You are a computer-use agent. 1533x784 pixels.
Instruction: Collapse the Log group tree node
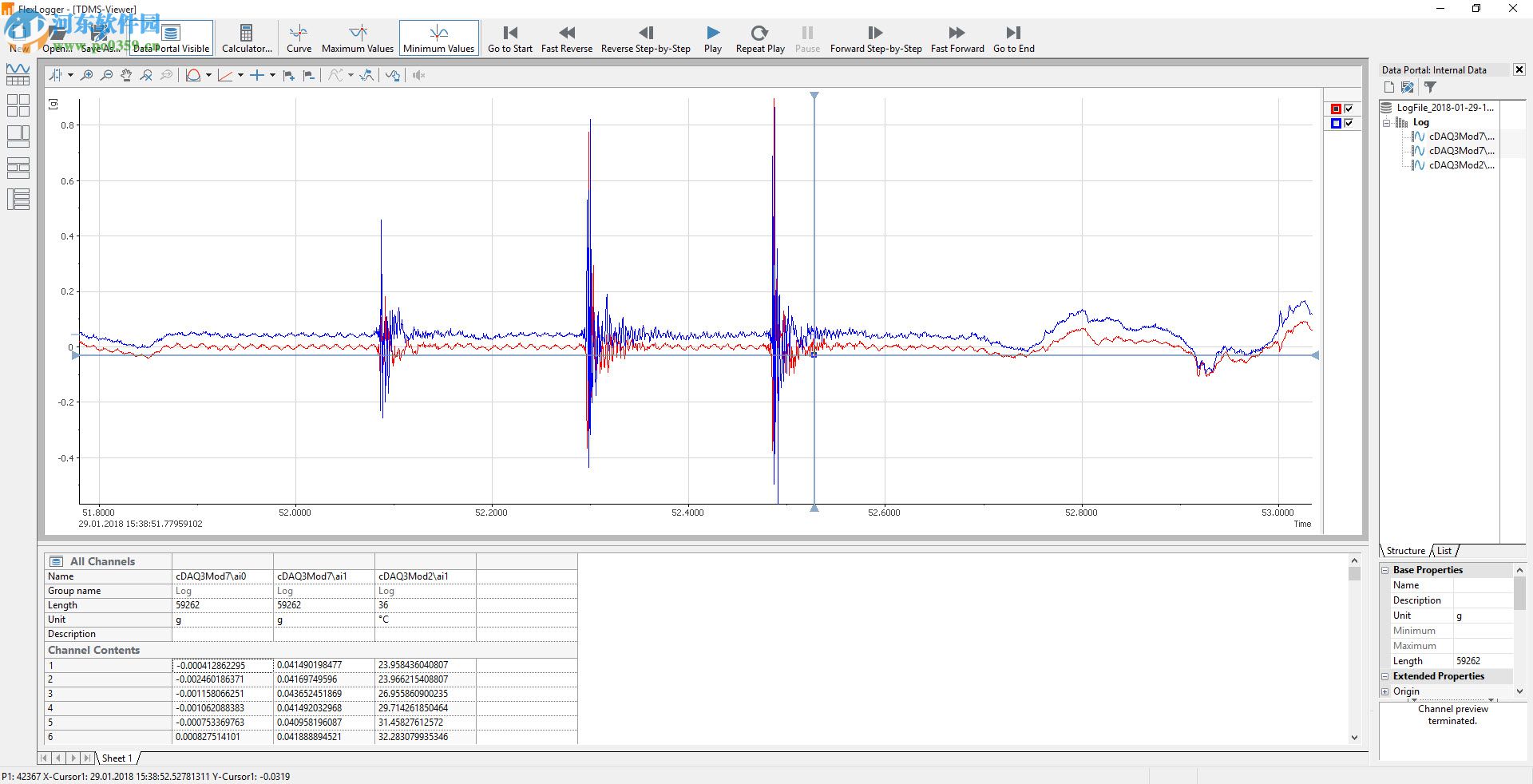[1387, 122]
